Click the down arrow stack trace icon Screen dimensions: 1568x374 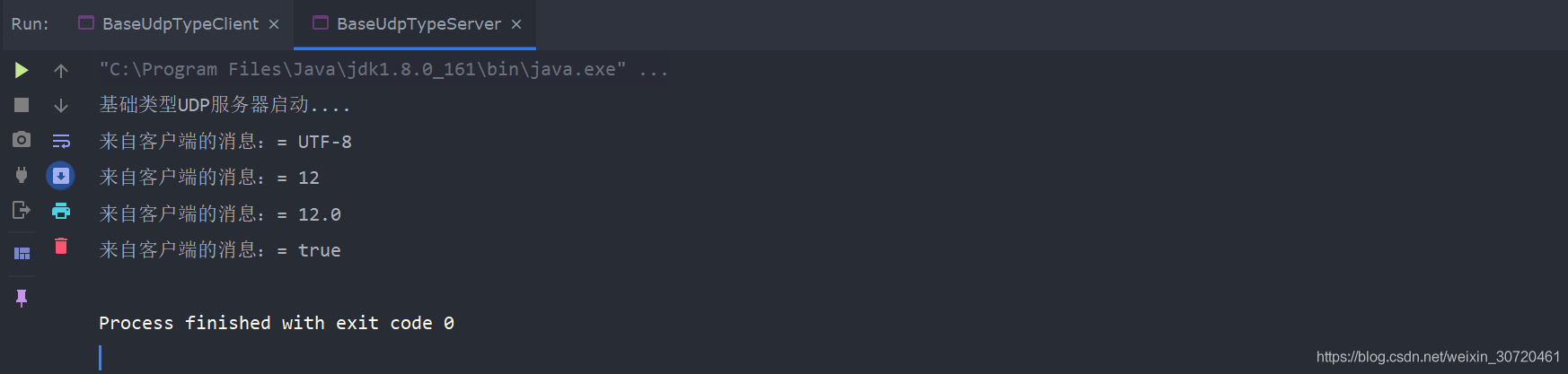(61, 105)
